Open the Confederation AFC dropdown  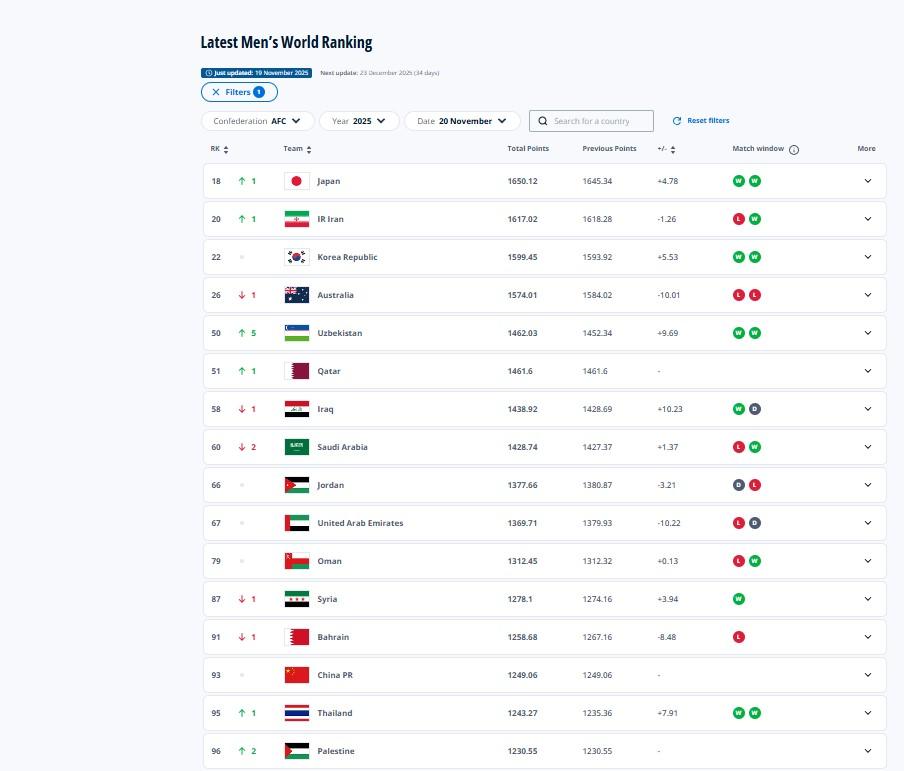(257, 121)
